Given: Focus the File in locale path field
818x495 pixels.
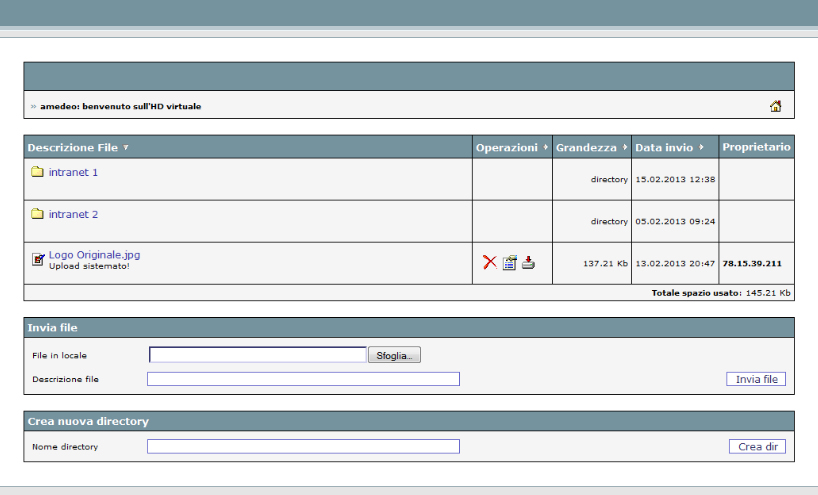Looking at the screenshot, I should tap(257, 355).
